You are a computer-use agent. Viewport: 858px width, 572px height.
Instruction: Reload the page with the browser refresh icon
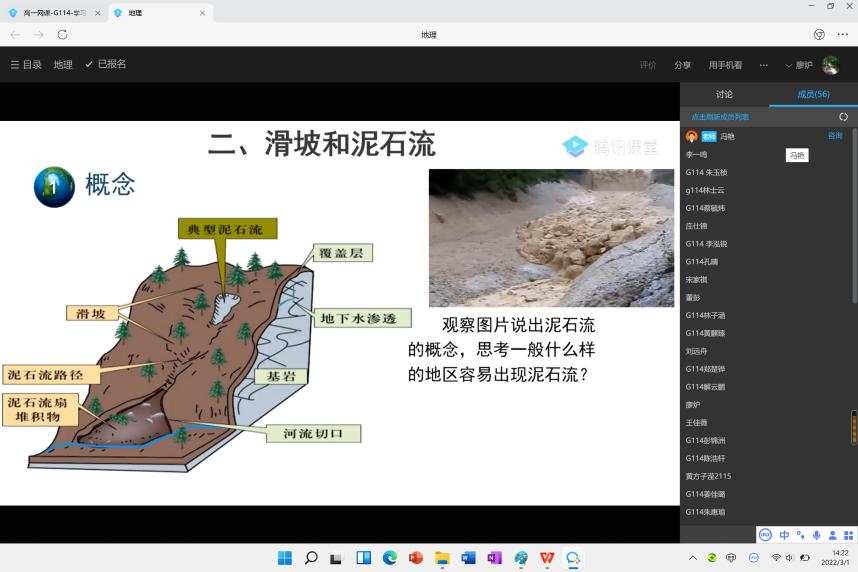point(62,34)
